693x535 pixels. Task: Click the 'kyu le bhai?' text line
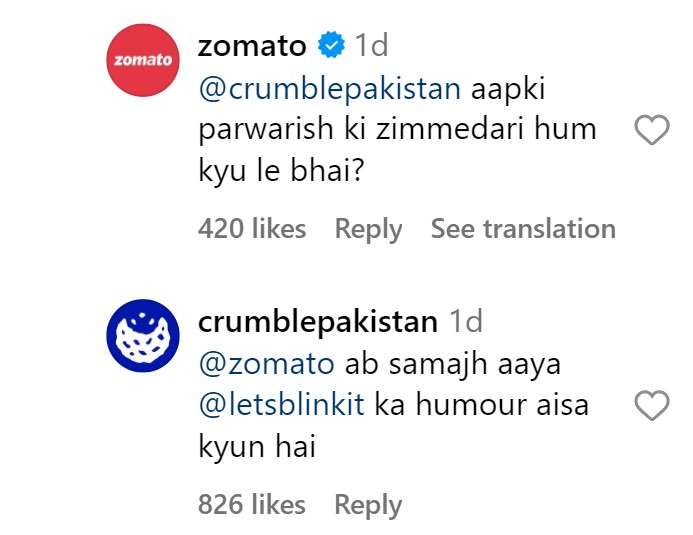tap(281, 171)
